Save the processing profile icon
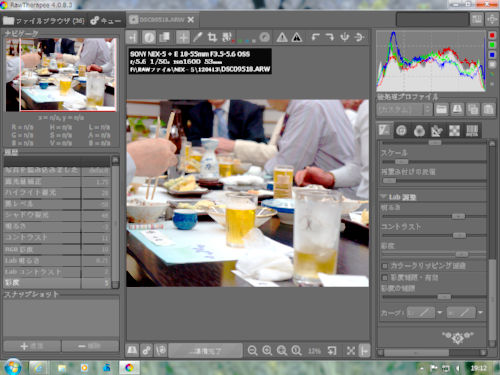The width and height of the screenshot is (500, 375). 457,109
